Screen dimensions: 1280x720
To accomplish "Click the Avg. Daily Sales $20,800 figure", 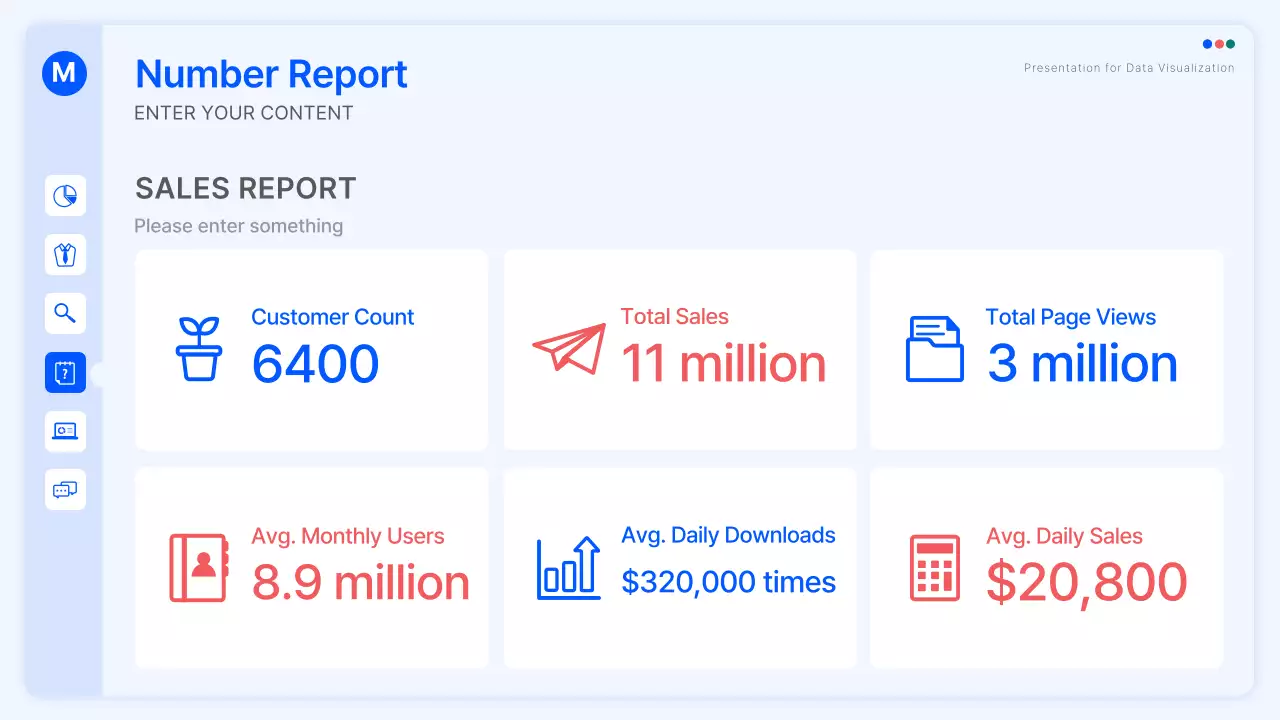I will pos(1086,582).
